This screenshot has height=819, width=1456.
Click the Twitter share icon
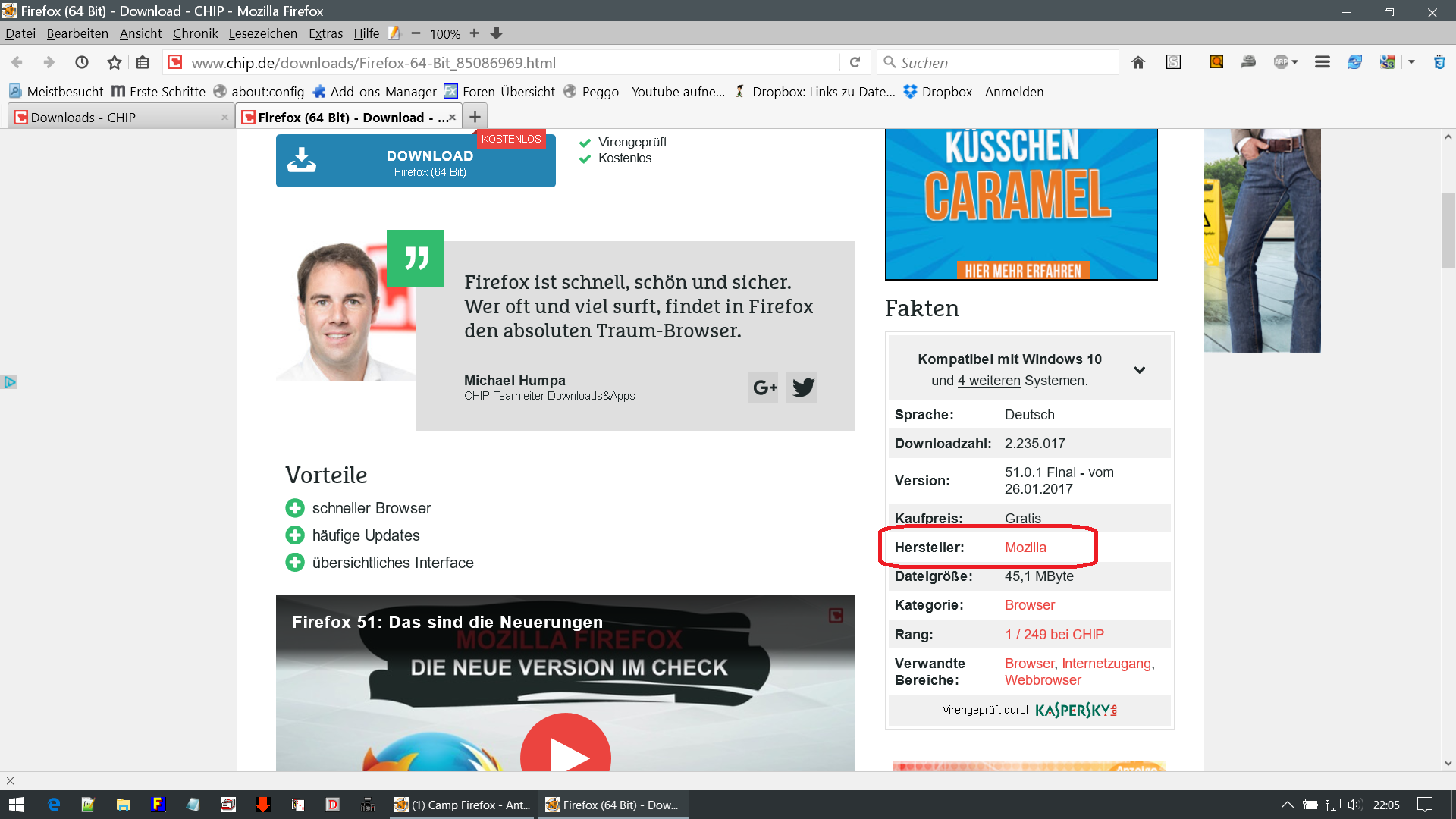point(802,388)
